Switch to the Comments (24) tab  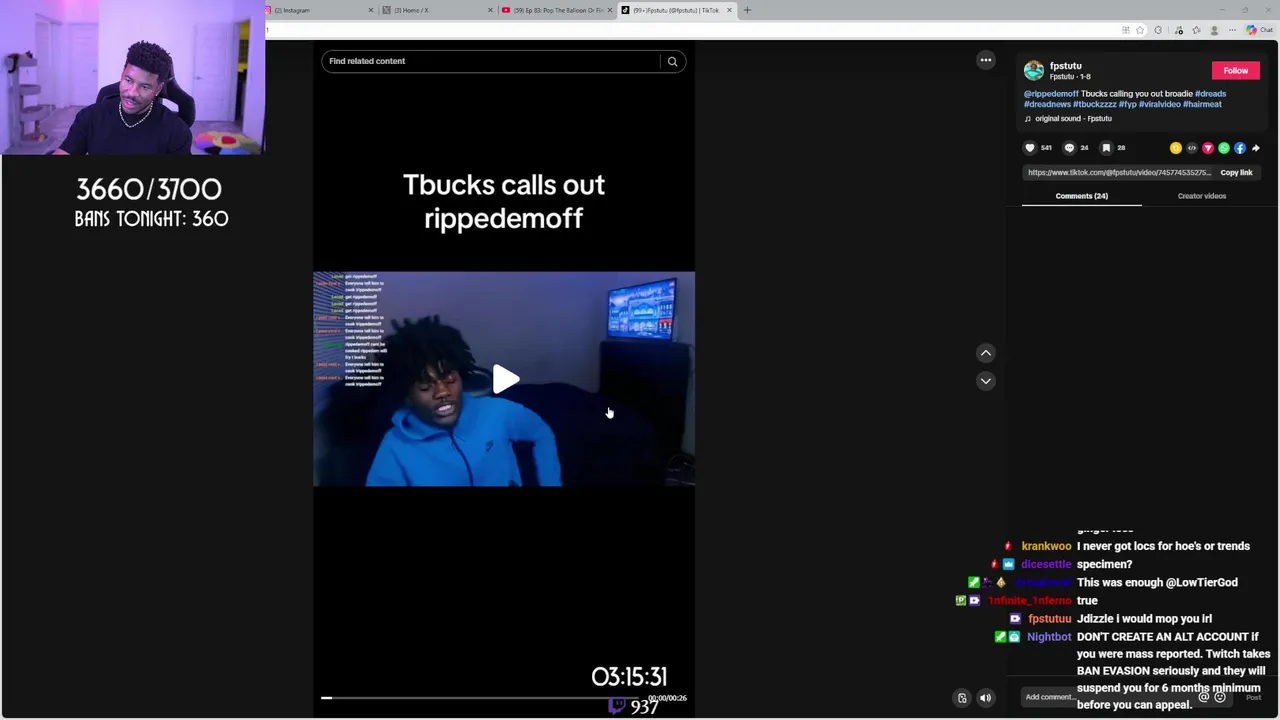[1081, 196]
